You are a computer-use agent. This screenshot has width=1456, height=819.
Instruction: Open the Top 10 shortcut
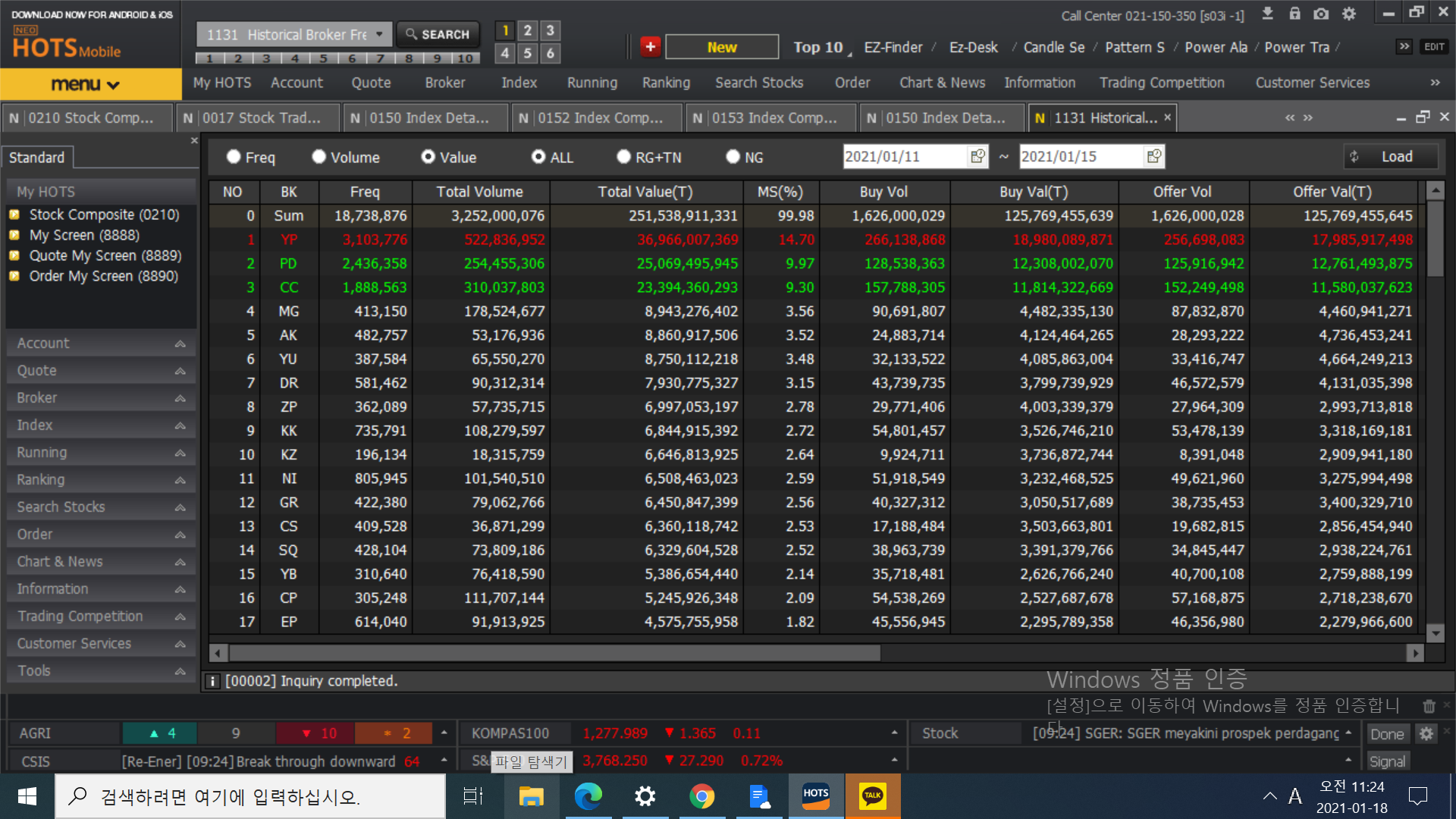[x=817, y=47]
